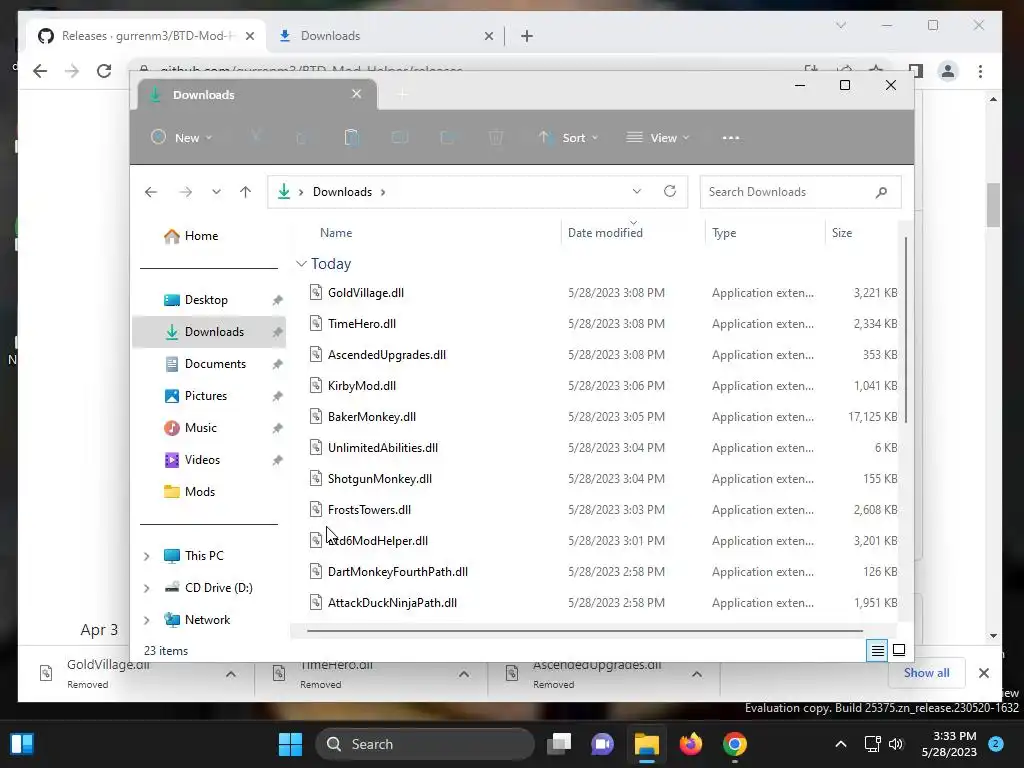The height and width of the screenshot is (768, 1024).
Task: Open recent locations chevron dropdown
Action: [x=216, y=192]
